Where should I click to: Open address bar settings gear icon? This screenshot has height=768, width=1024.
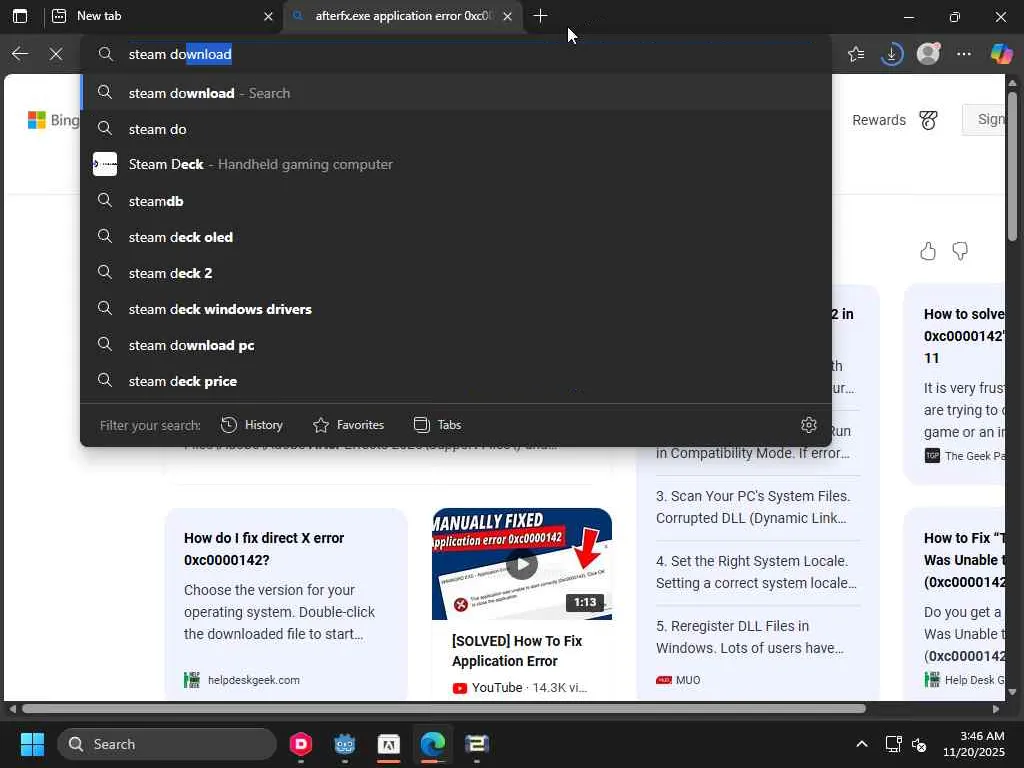tap(808, 425)
